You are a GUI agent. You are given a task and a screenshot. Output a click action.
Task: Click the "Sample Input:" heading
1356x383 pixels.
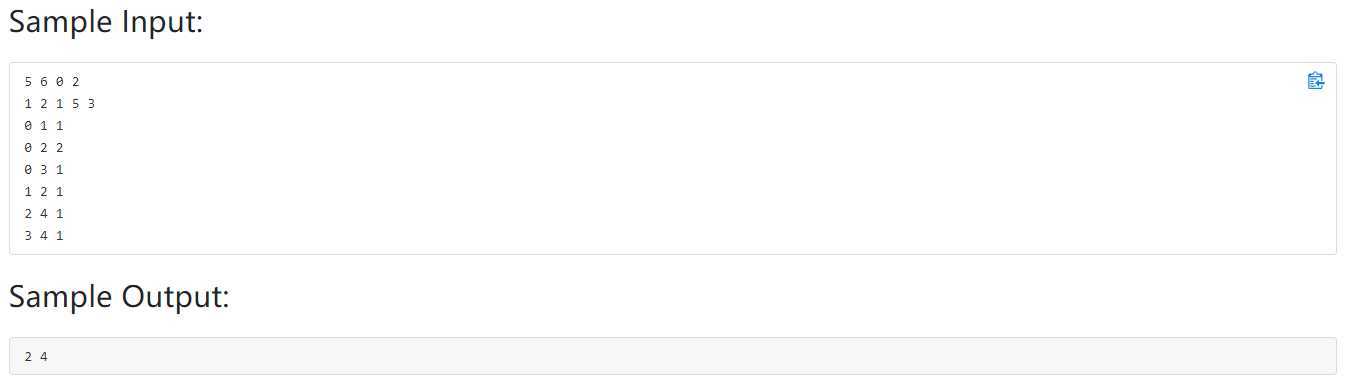point(106,22)
